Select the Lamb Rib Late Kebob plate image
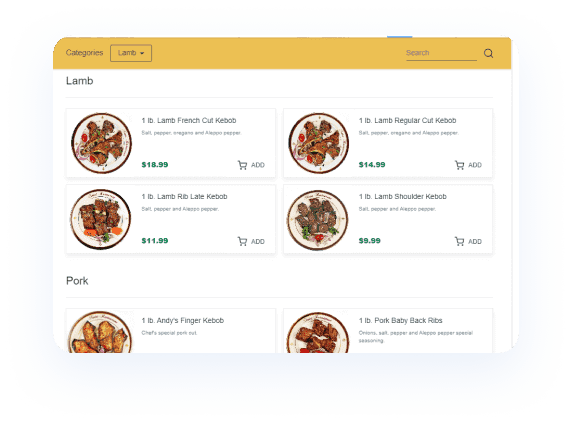 click(101, 219)
